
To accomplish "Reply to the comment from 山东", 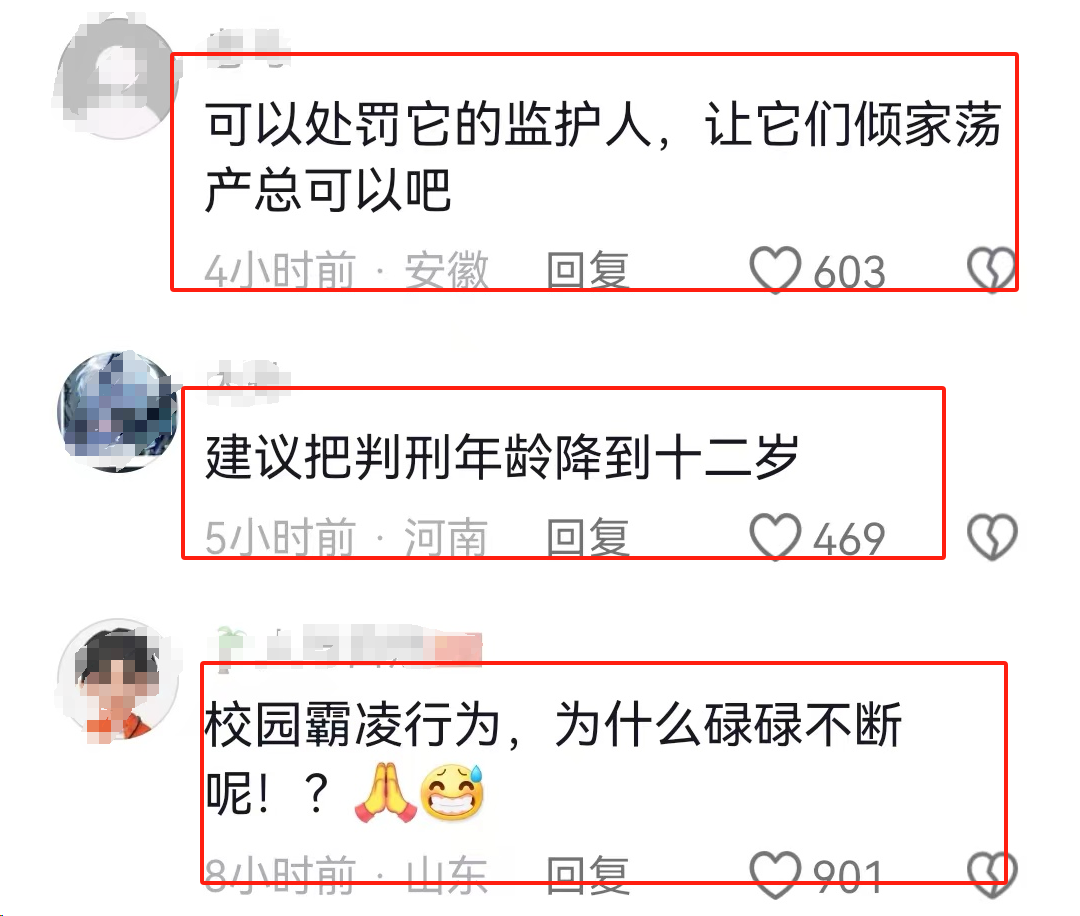I will pos(588,875).
